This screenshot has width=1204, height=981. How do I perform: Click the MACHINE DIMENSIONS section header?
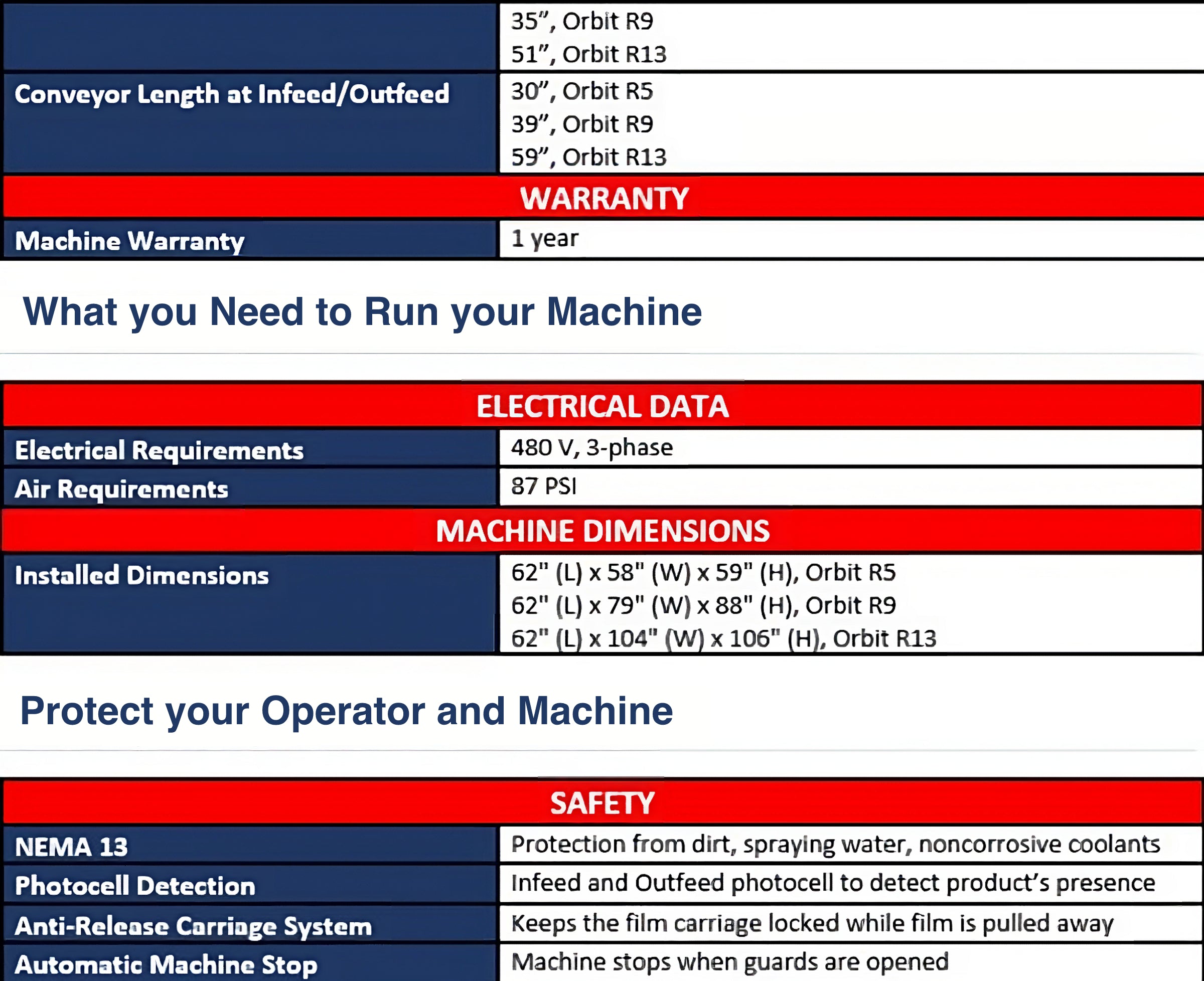[x=602, y=531]
